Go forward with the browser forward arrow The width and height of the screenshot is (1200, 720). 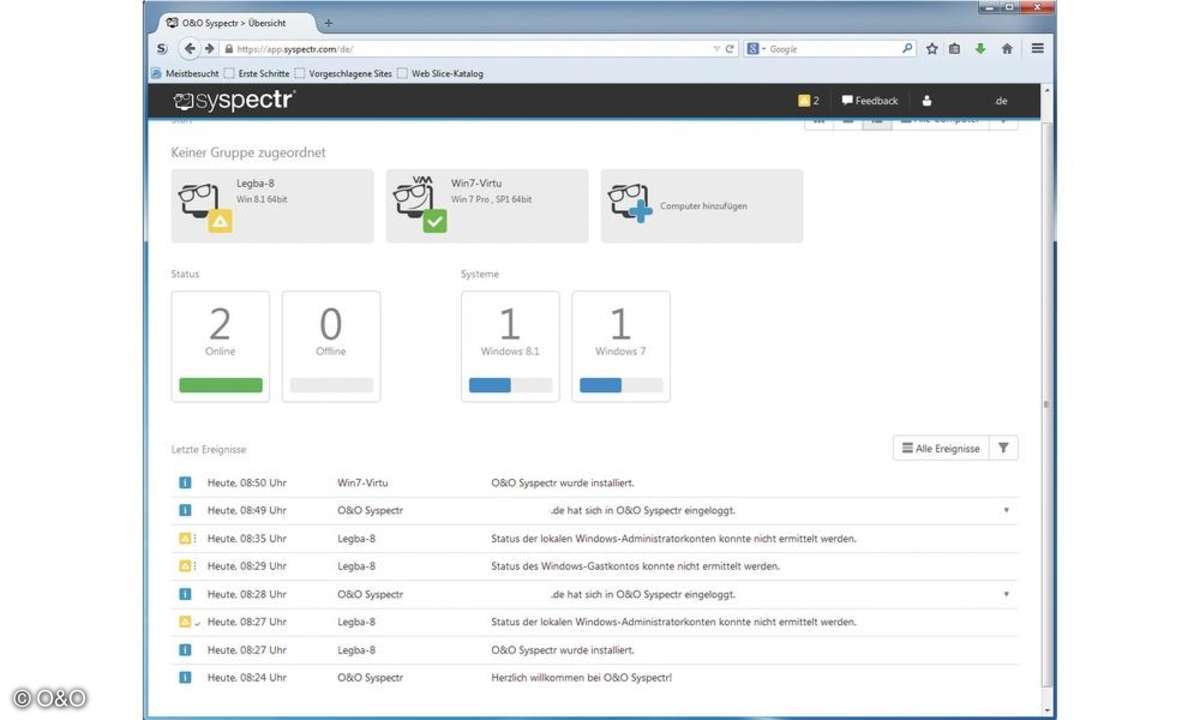209,48
